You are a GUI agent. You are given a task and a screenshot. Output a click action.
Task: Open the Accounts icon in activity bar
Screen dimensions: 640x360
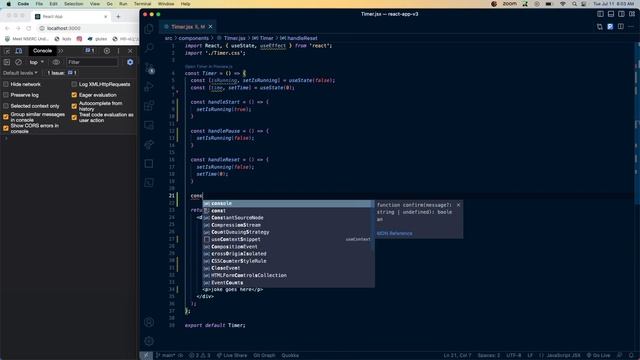click(149, 322)
